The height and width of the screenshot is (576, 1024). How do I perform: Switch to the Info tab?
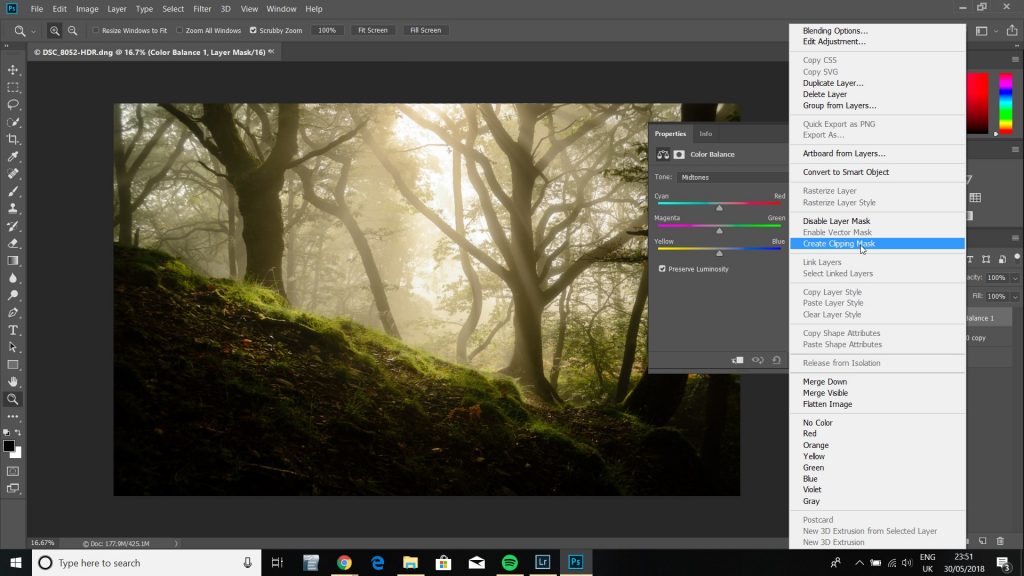tap(705, 133)
